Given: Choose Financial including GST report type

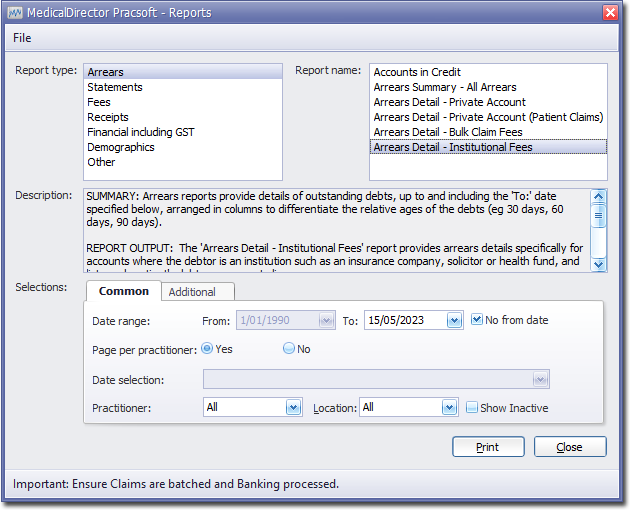Looking at the screenshot, I should (141, 132).
